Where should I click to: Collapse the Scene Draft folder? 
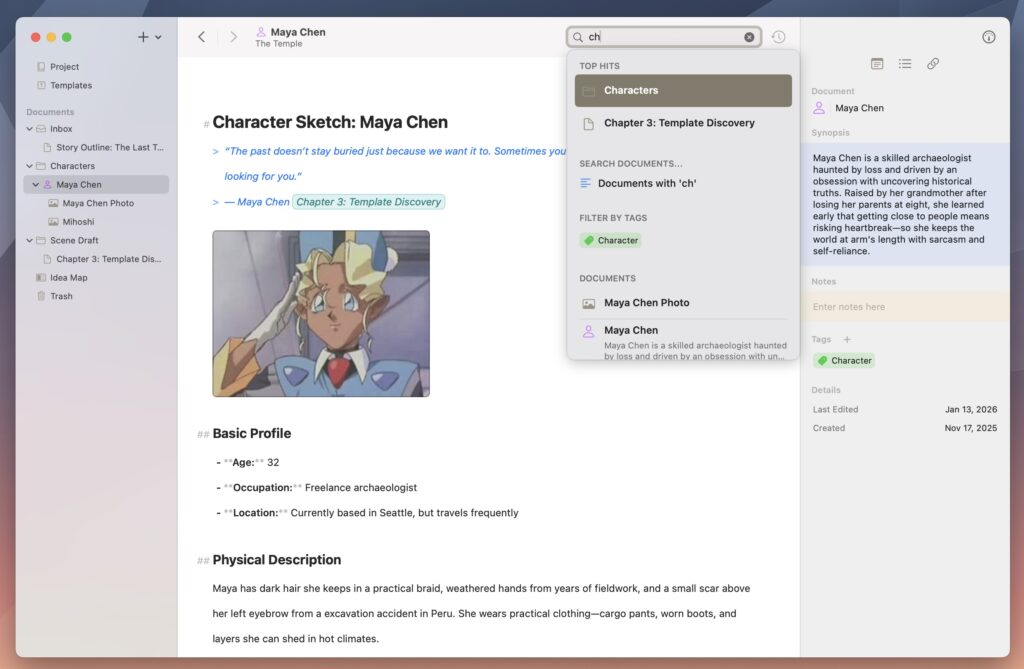pyautogui.click(x=29, y=240)
